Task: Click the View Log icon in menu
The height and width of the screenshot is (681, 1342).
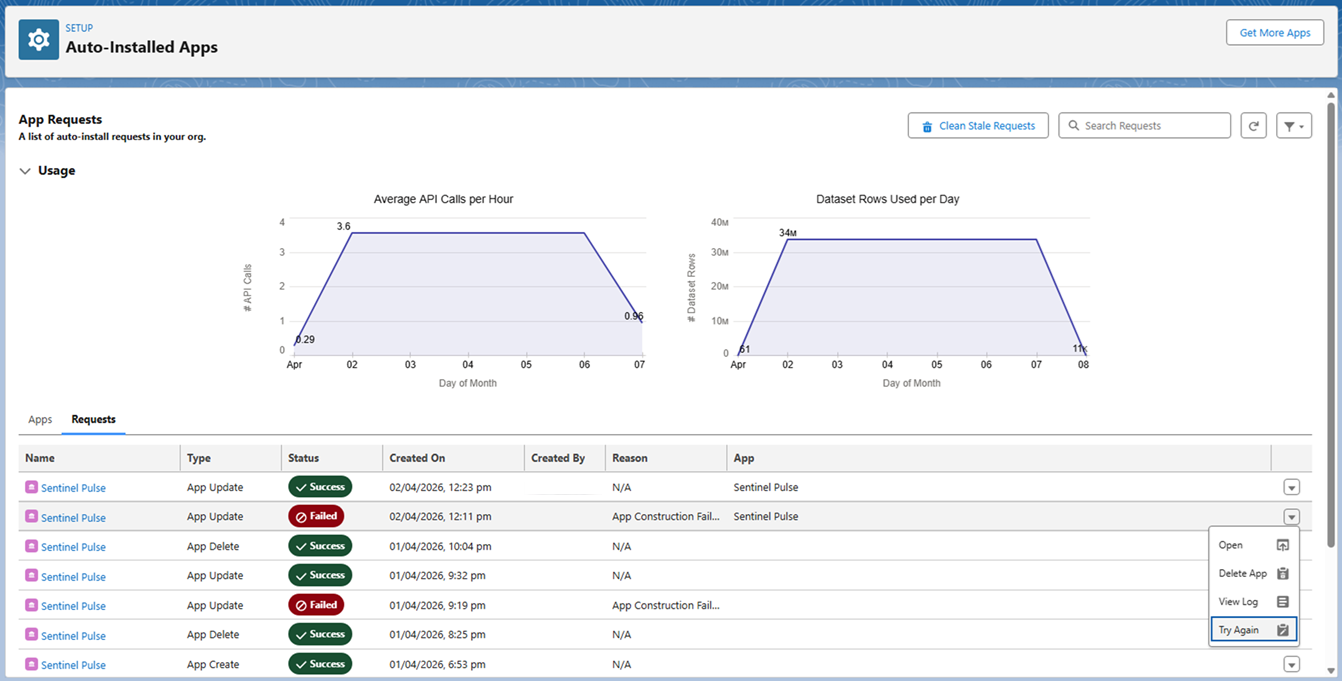Action: pyautogui.click(x=1282, y=602)
